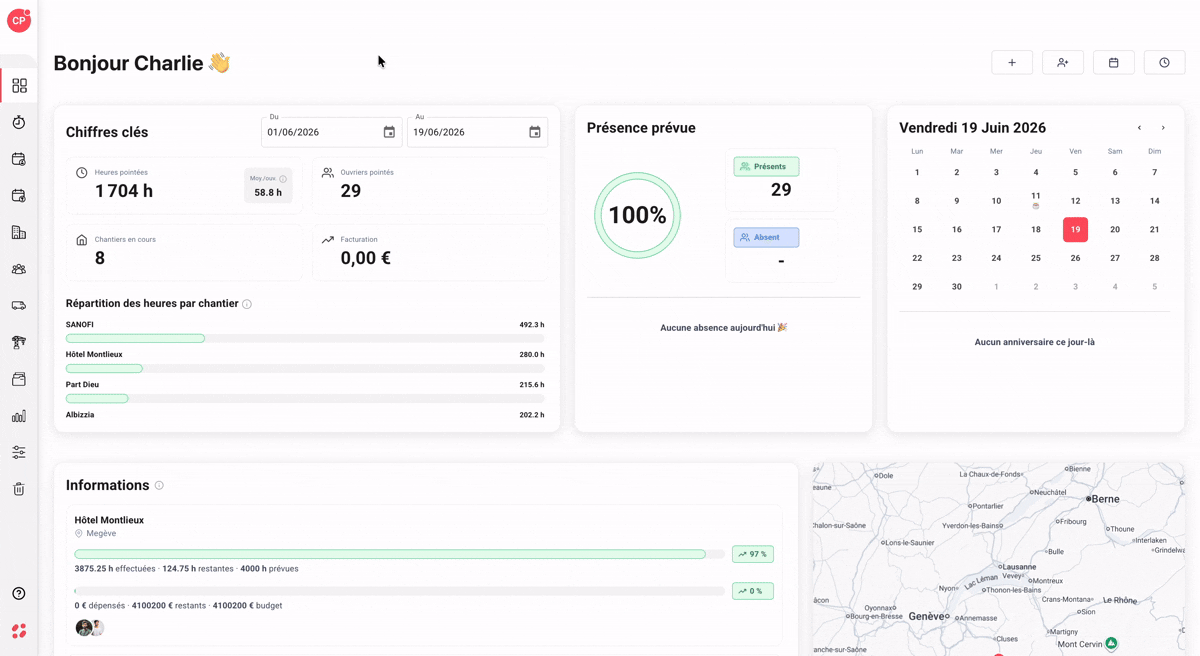Click the 492.3 h value for SANOFI
Screen dimensions: 1200x656
coord(532,325)
